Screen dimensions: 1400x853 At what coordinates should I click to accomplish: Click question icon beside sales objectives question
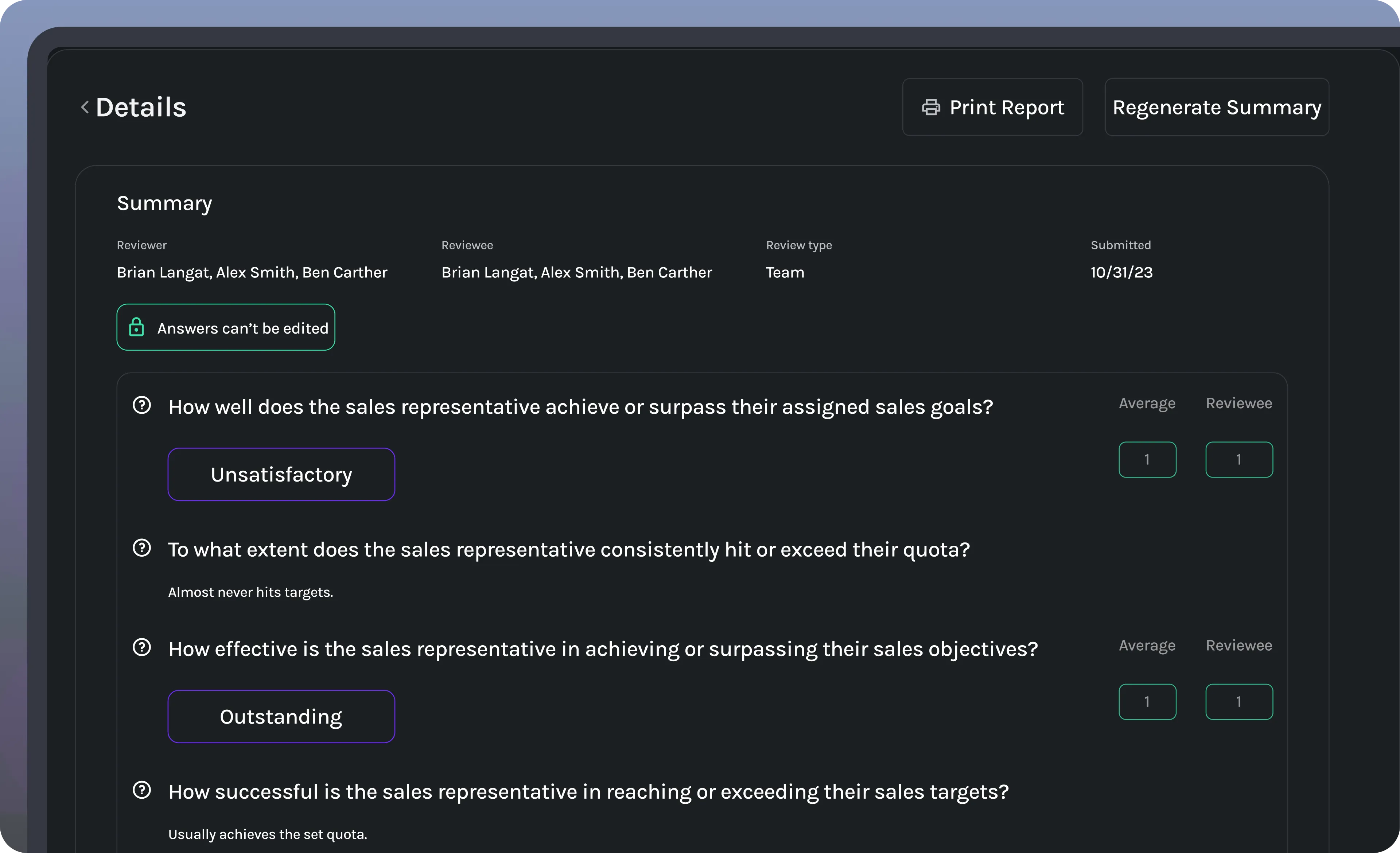pyautogui.click(x=141, y=647)
